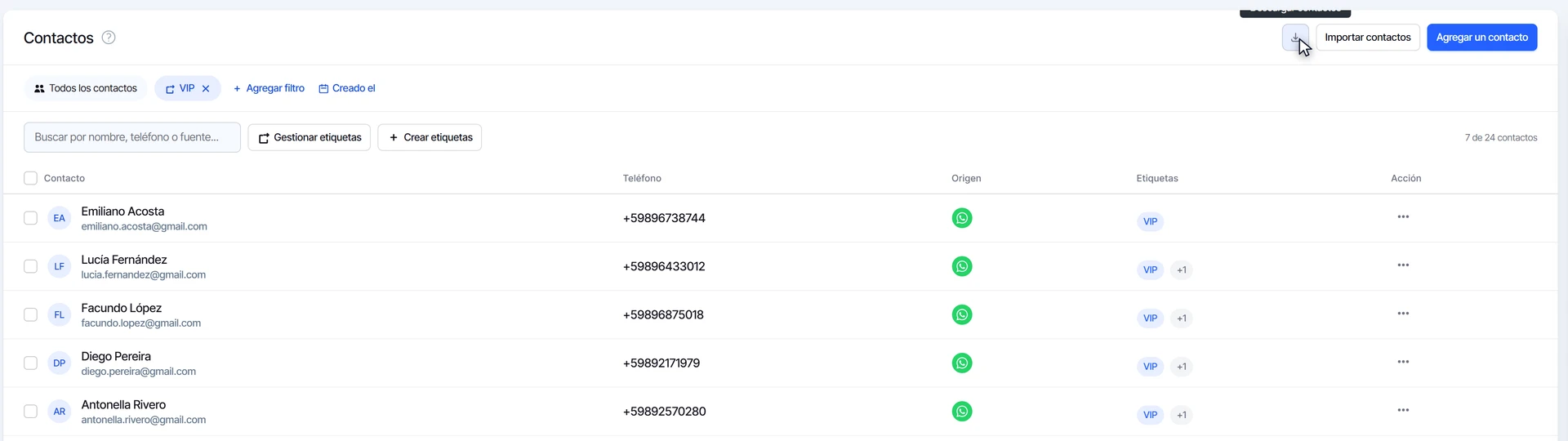Click the EA avatar of Emiliano Acosta

[60, 218]
